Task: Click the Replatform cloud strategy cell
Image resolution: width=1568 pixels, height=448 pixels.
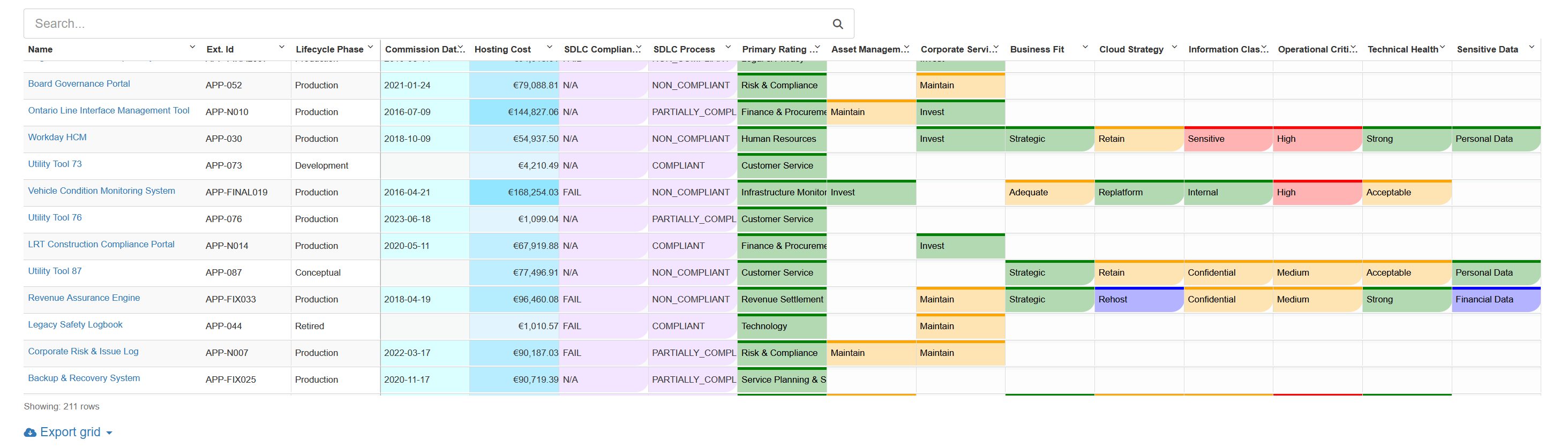Action: point(1139,193)
